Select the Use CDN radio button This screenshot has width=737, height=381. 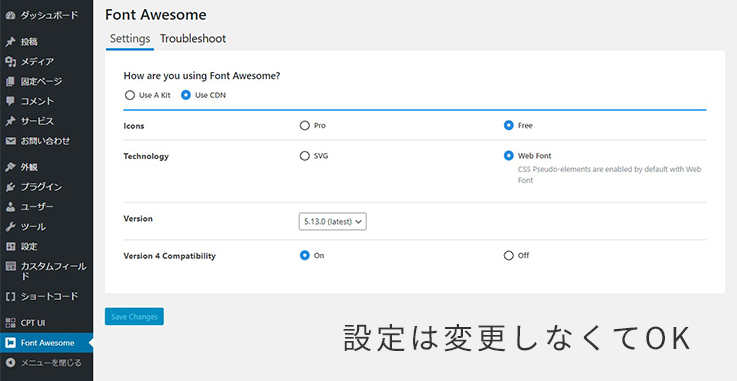186,95
